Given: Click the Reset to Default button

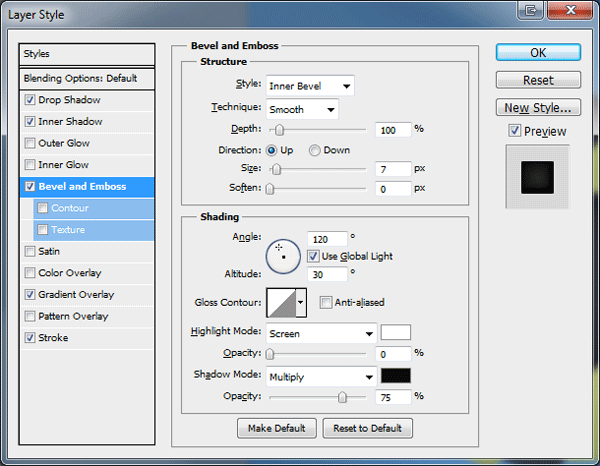Looking at the screenshot, I should click(367, 428).
